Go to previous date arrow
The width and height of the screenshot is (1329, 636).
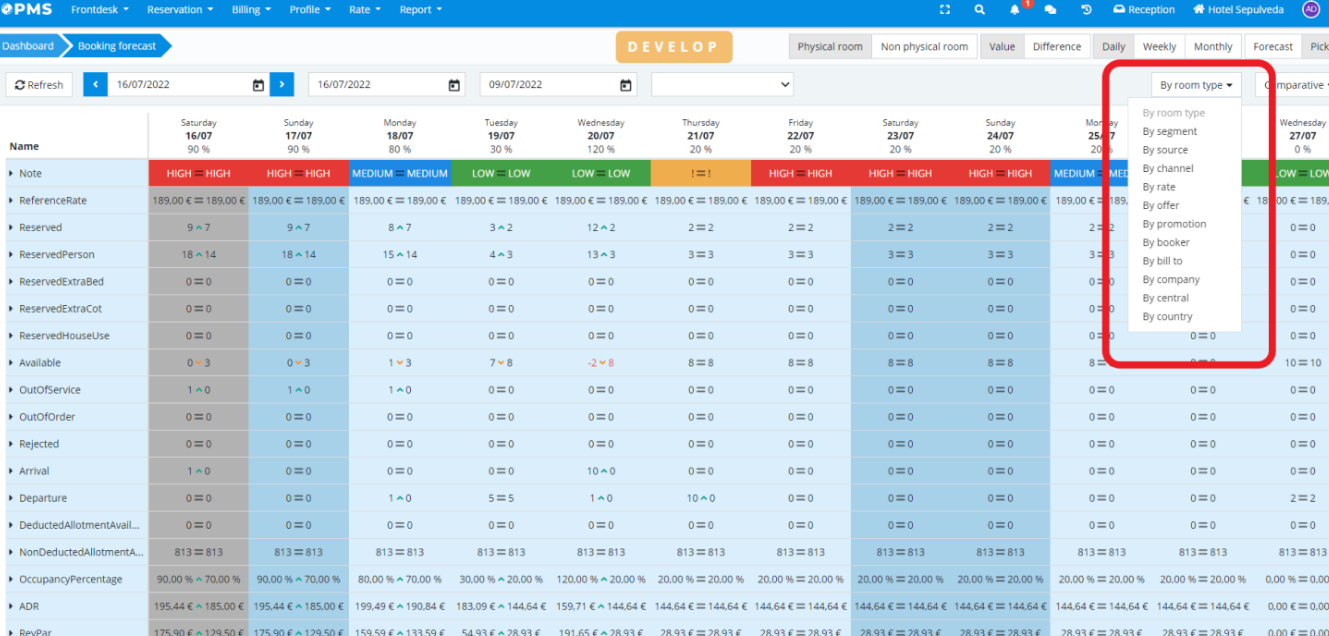coord(95,85)
